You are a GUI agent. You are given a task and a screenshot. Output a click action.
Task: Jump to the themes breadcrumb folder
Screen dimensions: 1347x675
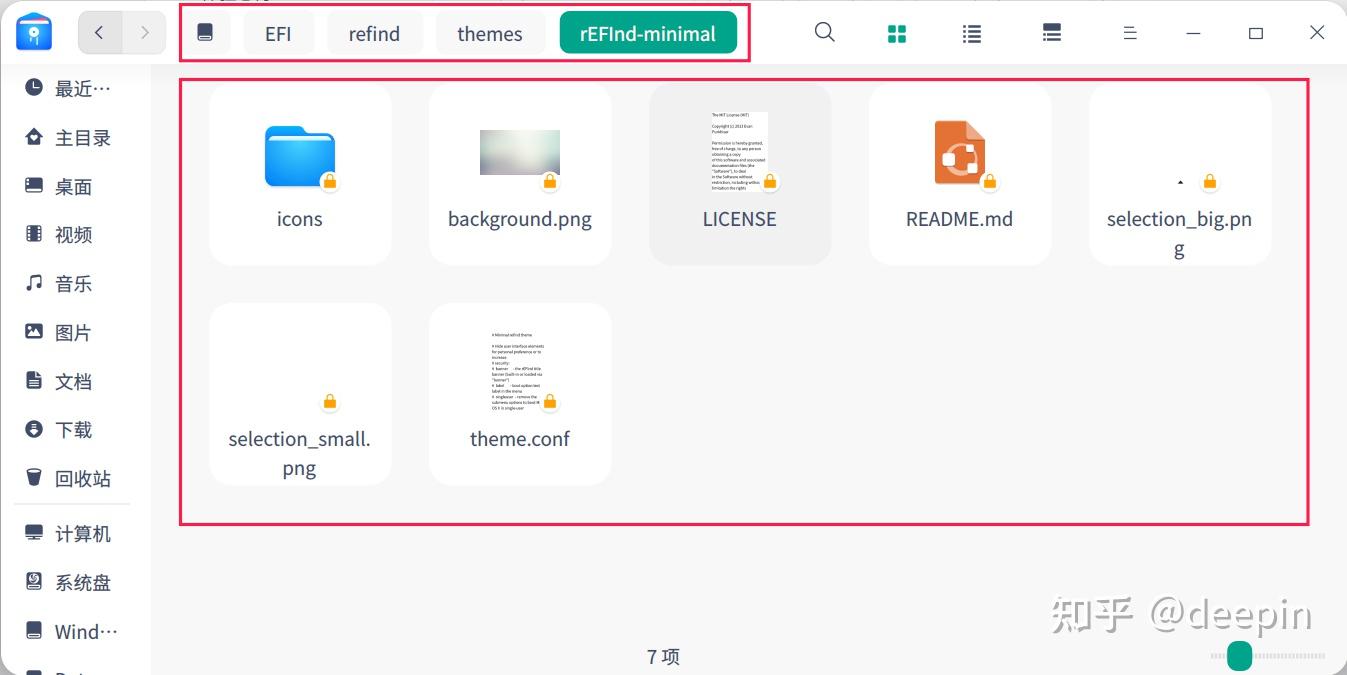(x=489, y=33)
